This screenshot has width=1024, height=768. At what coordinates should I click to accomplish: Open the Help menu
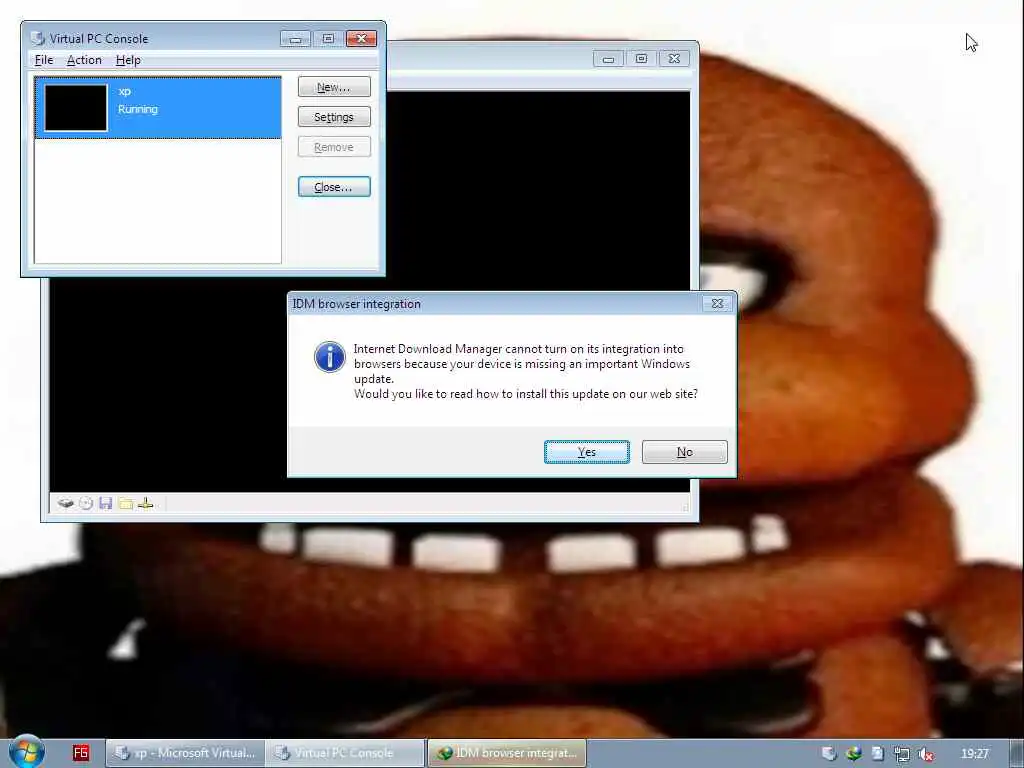[128, 60]
